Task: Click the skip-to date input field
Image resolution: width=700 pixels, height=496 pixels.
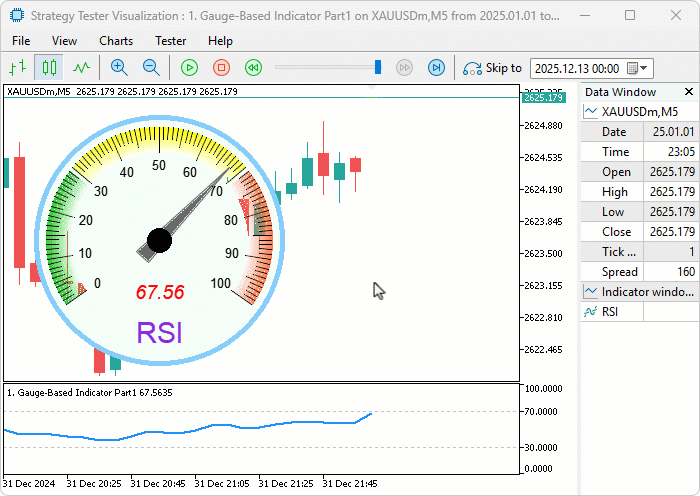Action: click(x=577, y=69)
